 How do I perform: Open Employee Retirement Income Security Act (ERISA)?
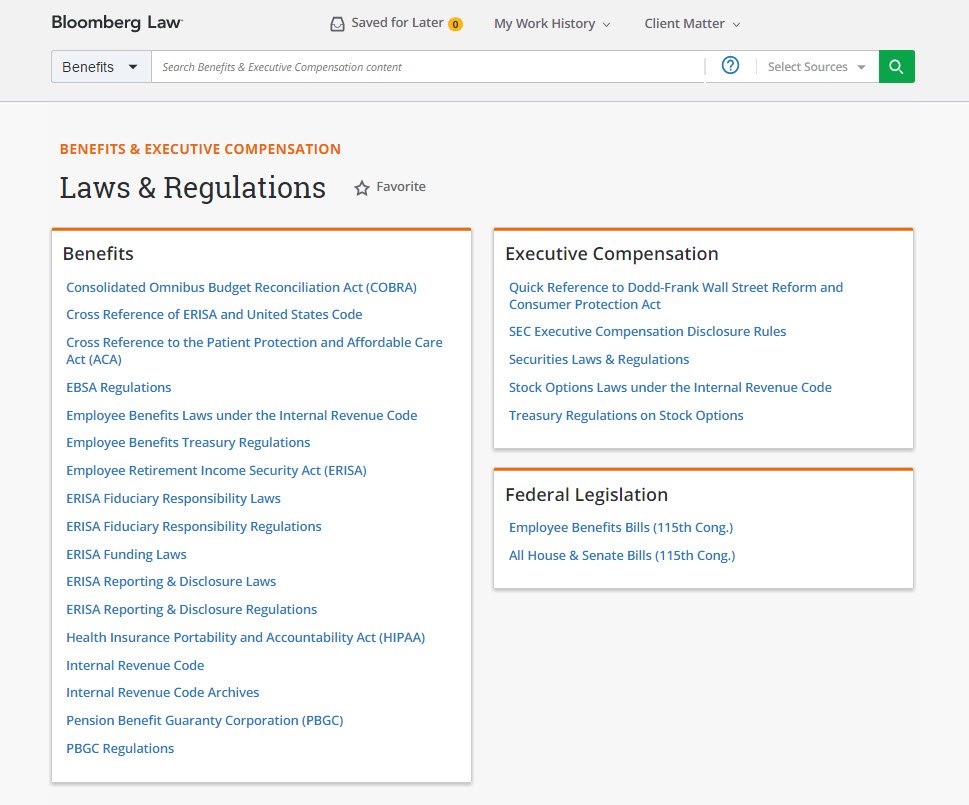[216, 470]
